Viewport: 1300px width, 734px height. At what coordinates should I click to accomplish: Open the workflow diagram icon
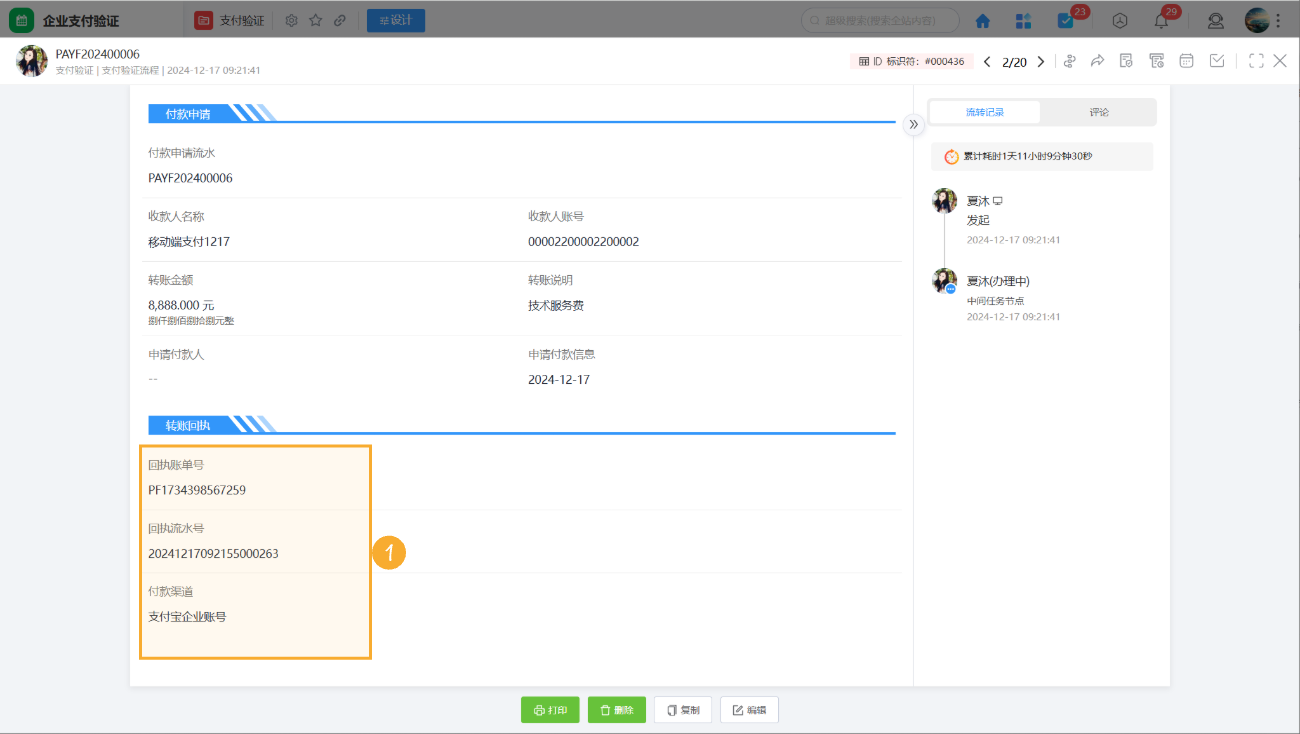[x=1069, y=61]
